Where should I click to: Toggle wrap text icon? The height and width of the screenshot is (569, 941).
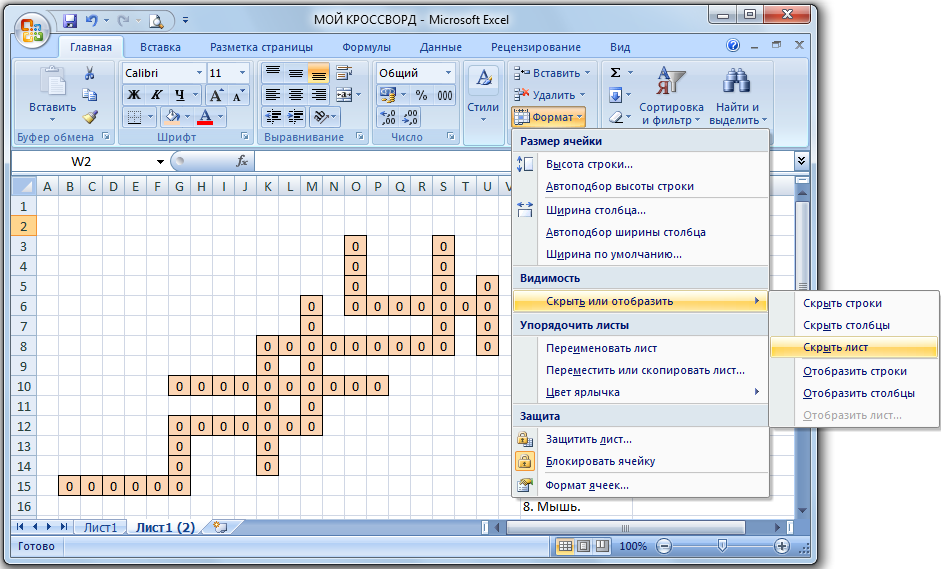(x=344, y=73)
